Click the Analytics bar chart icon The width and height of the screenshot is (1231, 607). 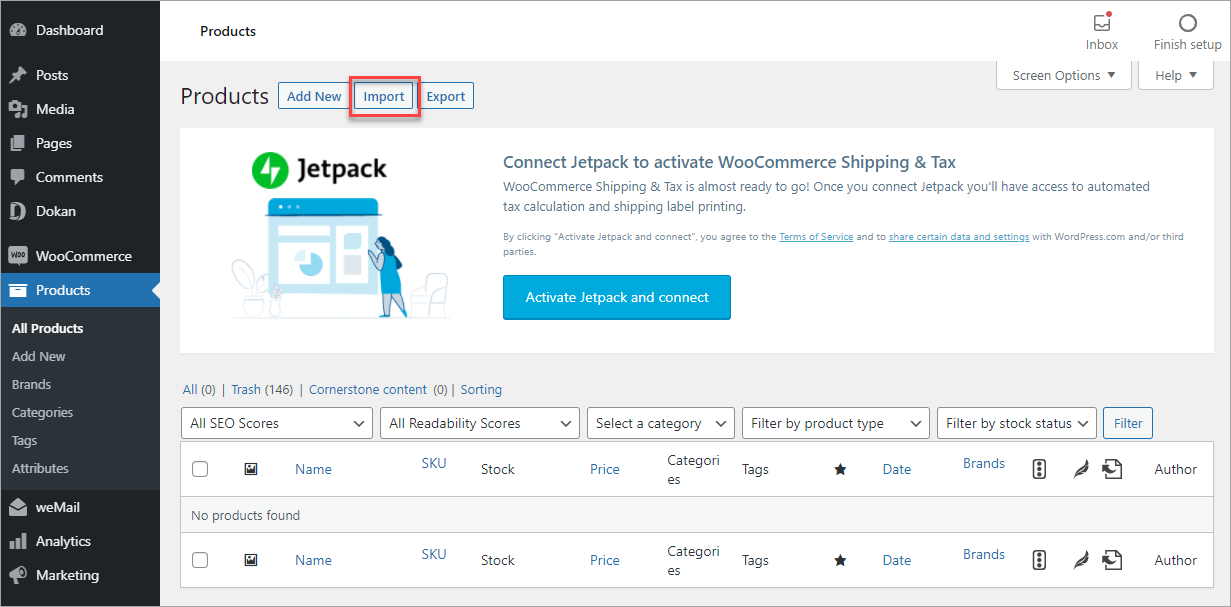[x=17, y=541]
